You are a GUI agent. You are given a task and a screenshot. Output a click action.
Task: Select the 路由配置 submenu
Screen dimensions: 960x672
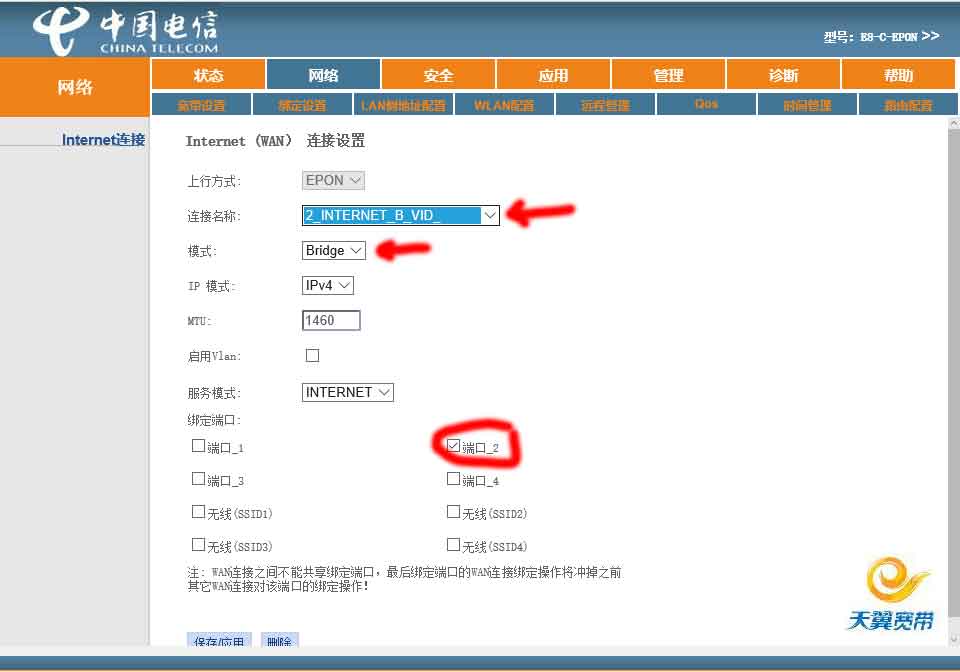pyautogui.click(x=909, y=105)
